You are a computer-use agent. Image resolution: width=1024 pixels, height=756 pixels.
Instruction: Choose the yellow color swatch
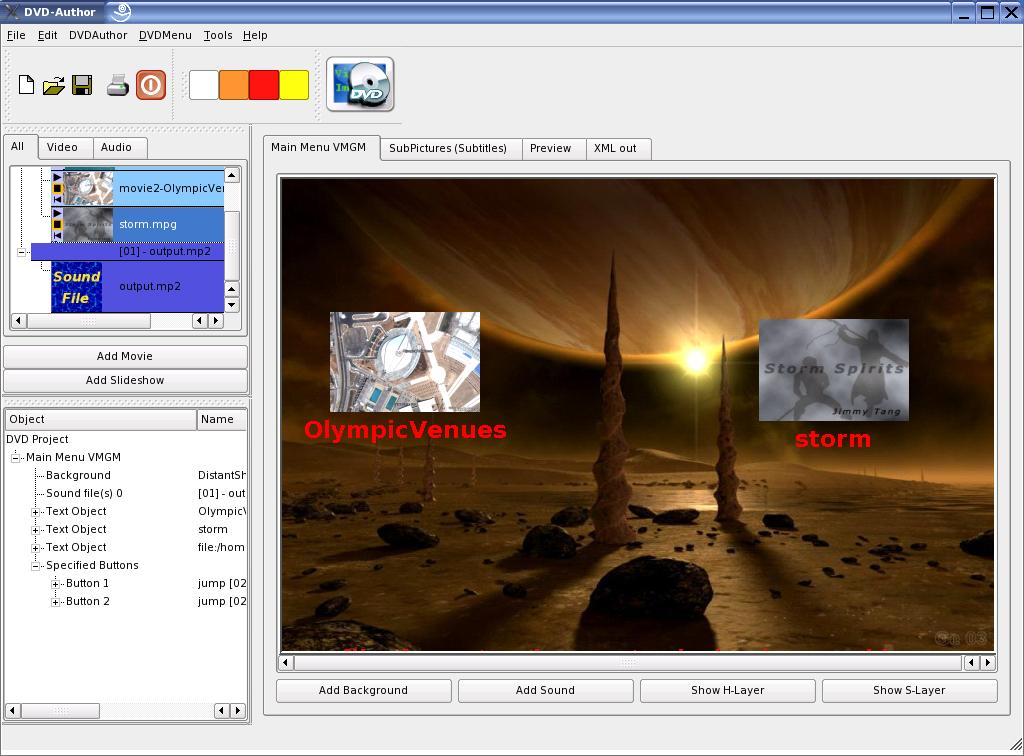(294, 86)
